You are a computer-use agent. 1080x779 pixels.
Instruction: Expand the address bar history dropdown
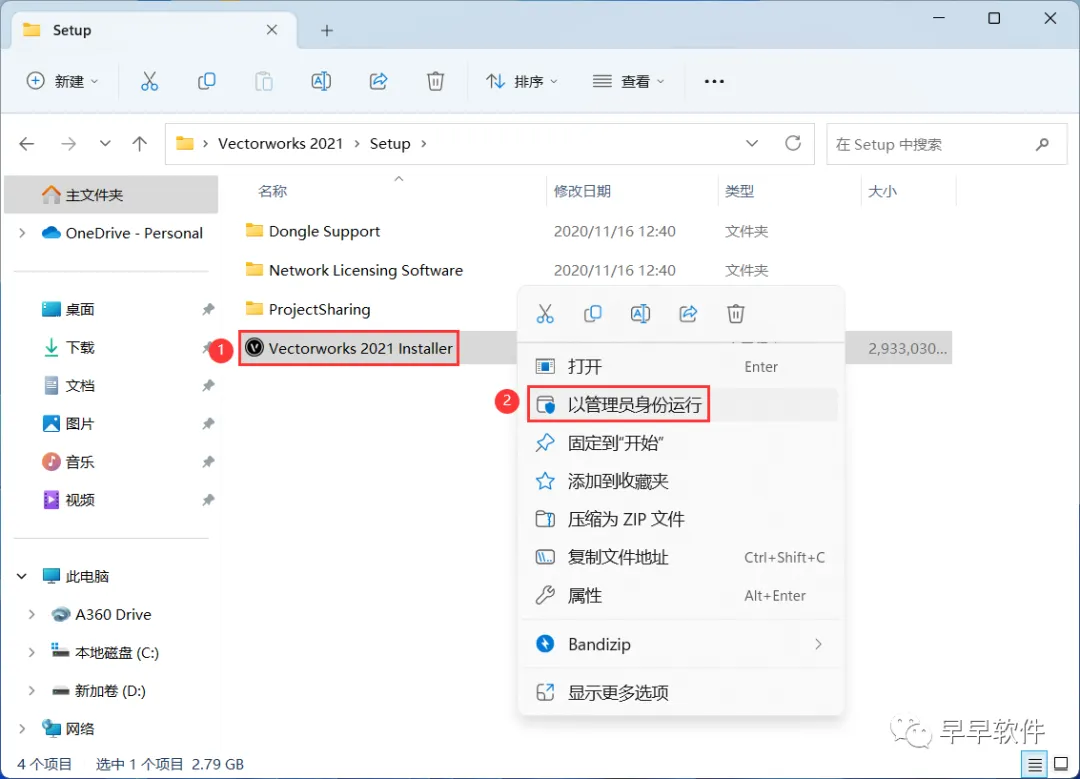(752, 143)
